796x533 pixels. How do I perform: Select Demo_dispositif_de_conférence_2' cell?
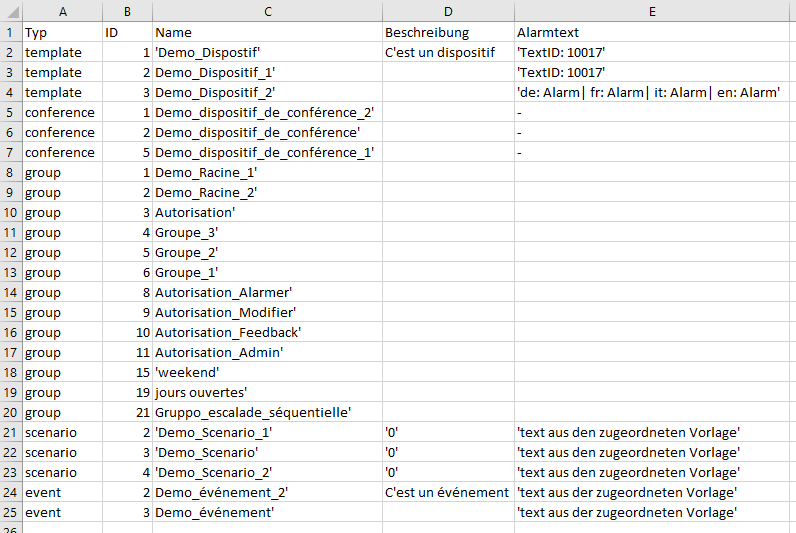(268, 112)
